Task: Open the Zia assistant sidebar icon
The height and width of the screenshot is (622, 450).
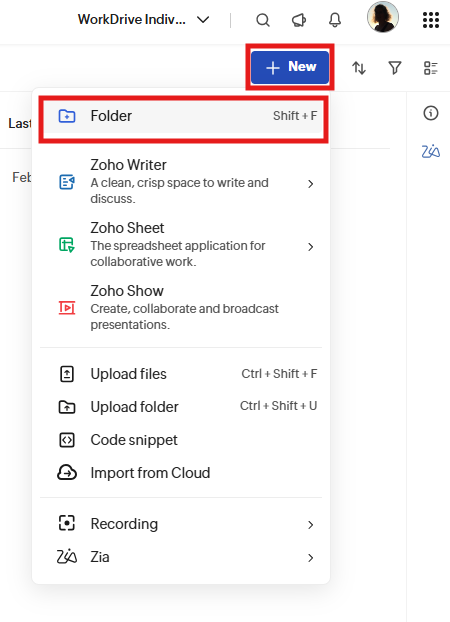Action: pyautogui.click(x=431, y=151)
